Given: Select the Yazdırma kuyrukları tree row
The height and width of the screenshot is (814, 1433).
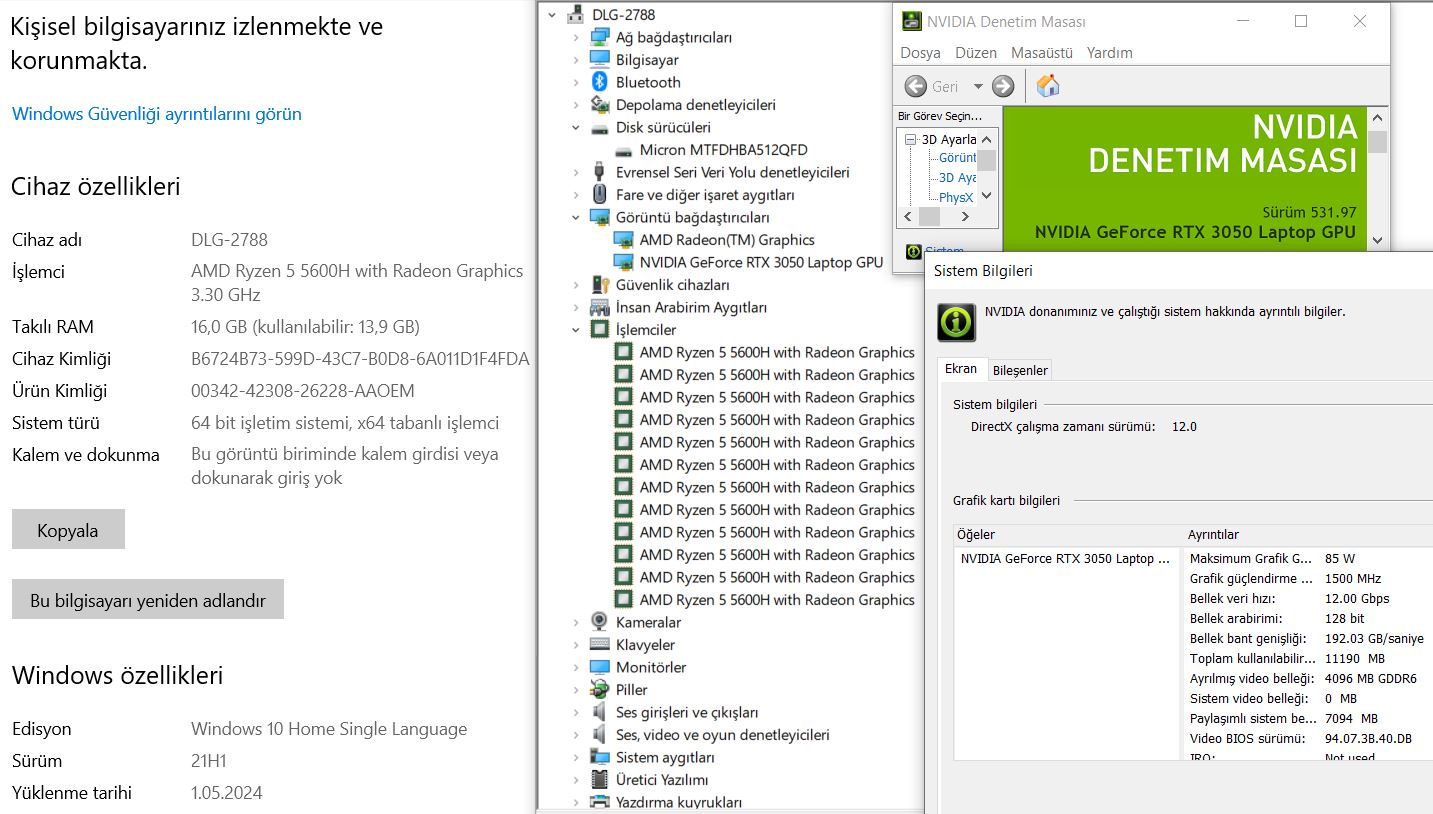Looking at the screenshot, I should coord(679,802).
